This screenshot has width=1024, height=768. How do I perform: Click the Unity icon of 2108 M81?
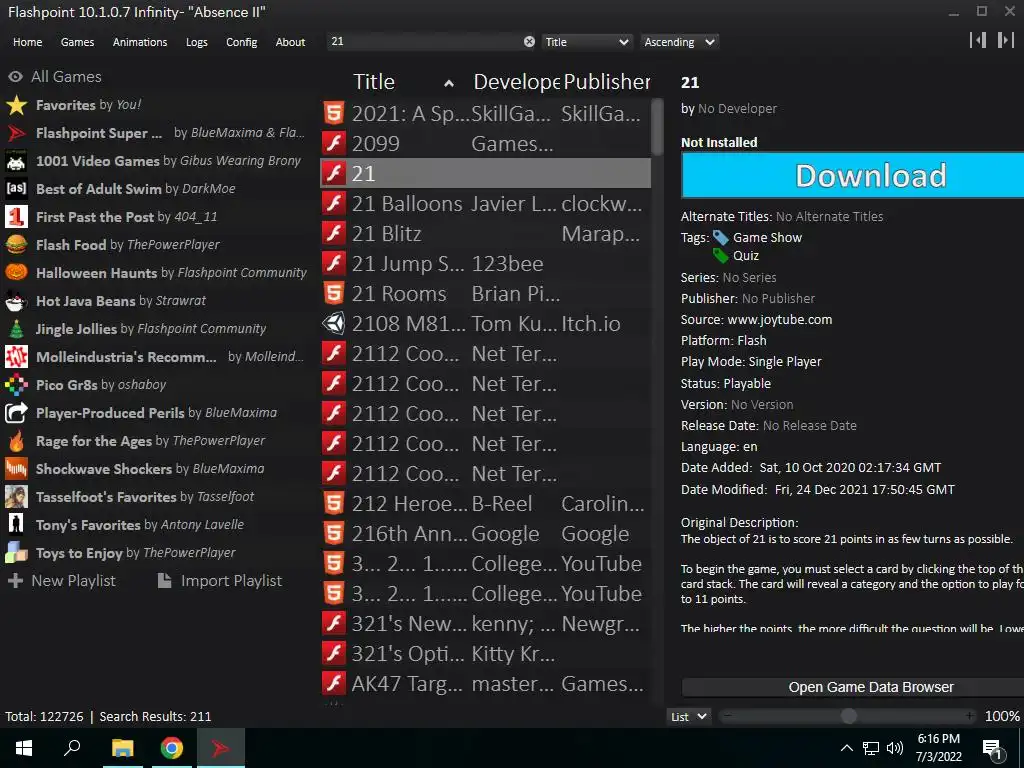point(334,324)
